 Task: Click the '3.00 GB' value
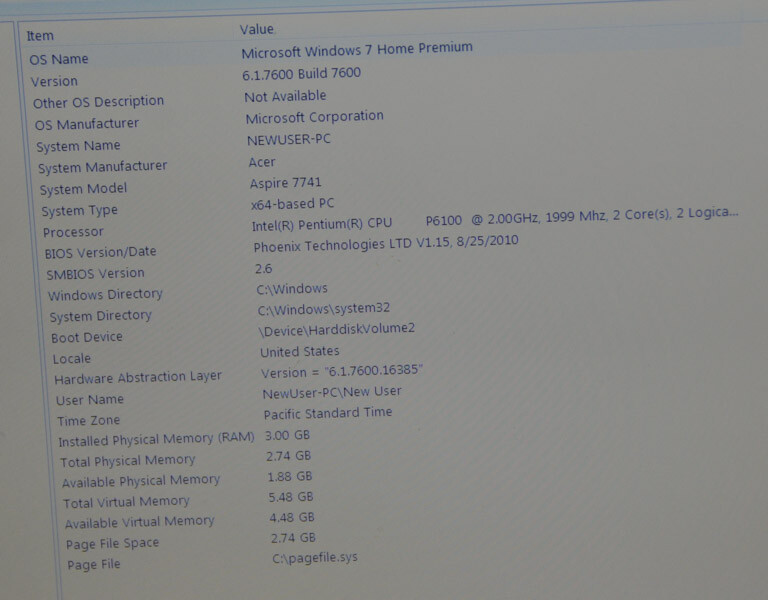click(288, 435)
